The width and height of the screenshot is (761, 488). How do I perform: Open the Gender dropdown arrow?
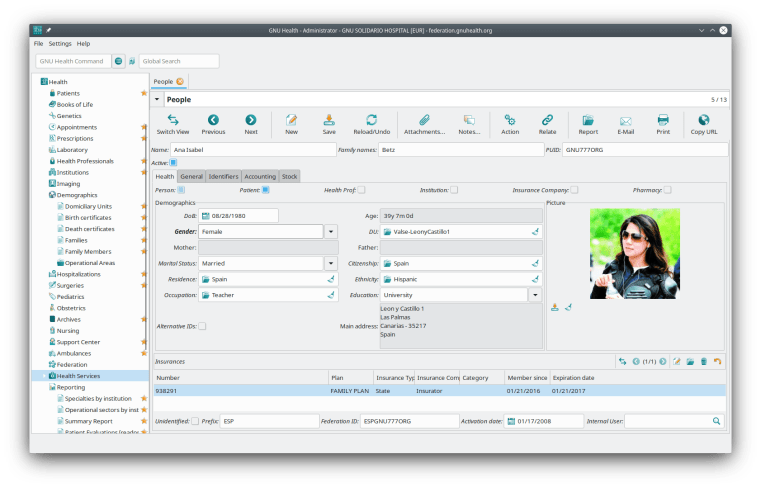pos(331,231)
